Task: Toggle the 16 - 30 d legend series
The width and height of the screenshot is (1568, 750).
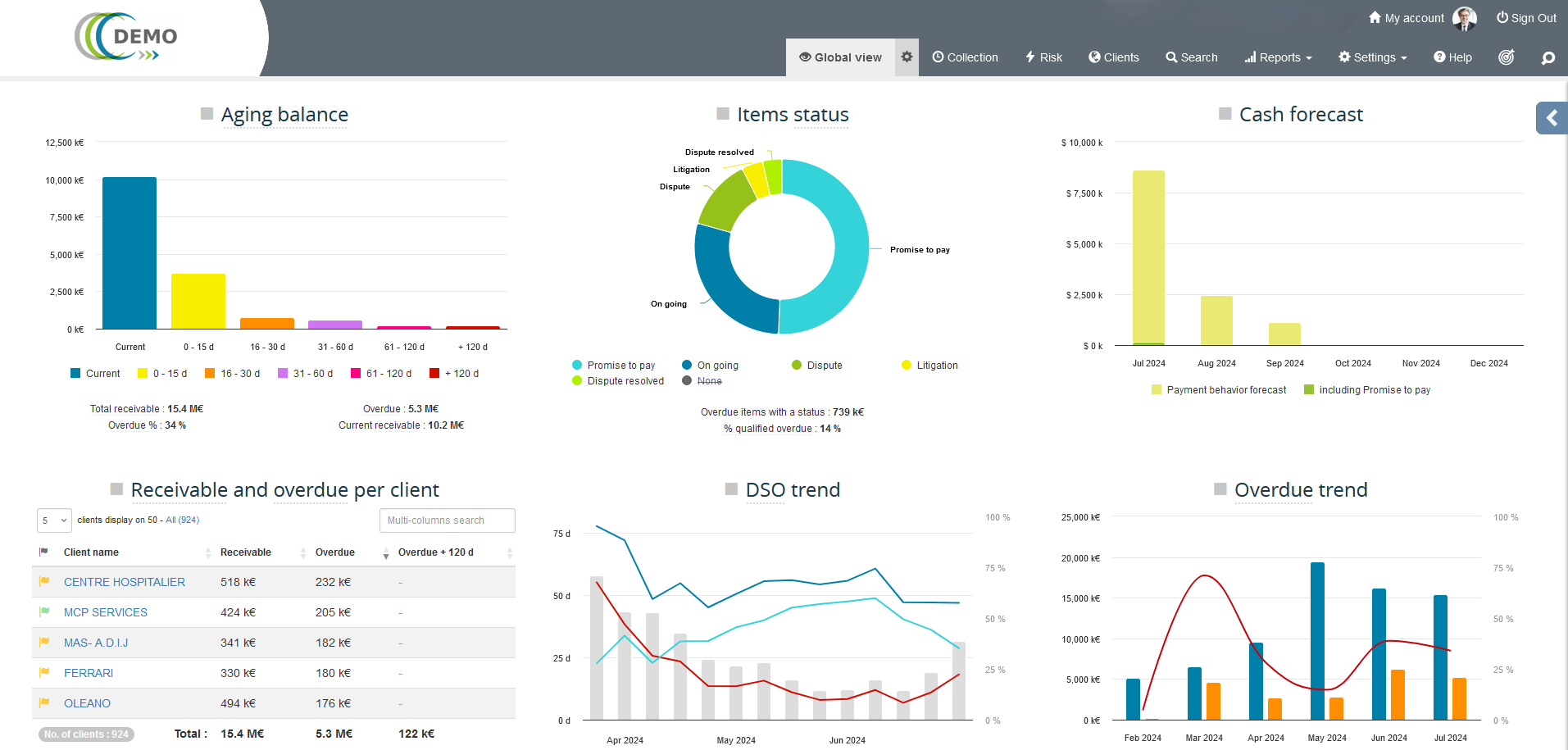Action: click(x=233, y=374)
